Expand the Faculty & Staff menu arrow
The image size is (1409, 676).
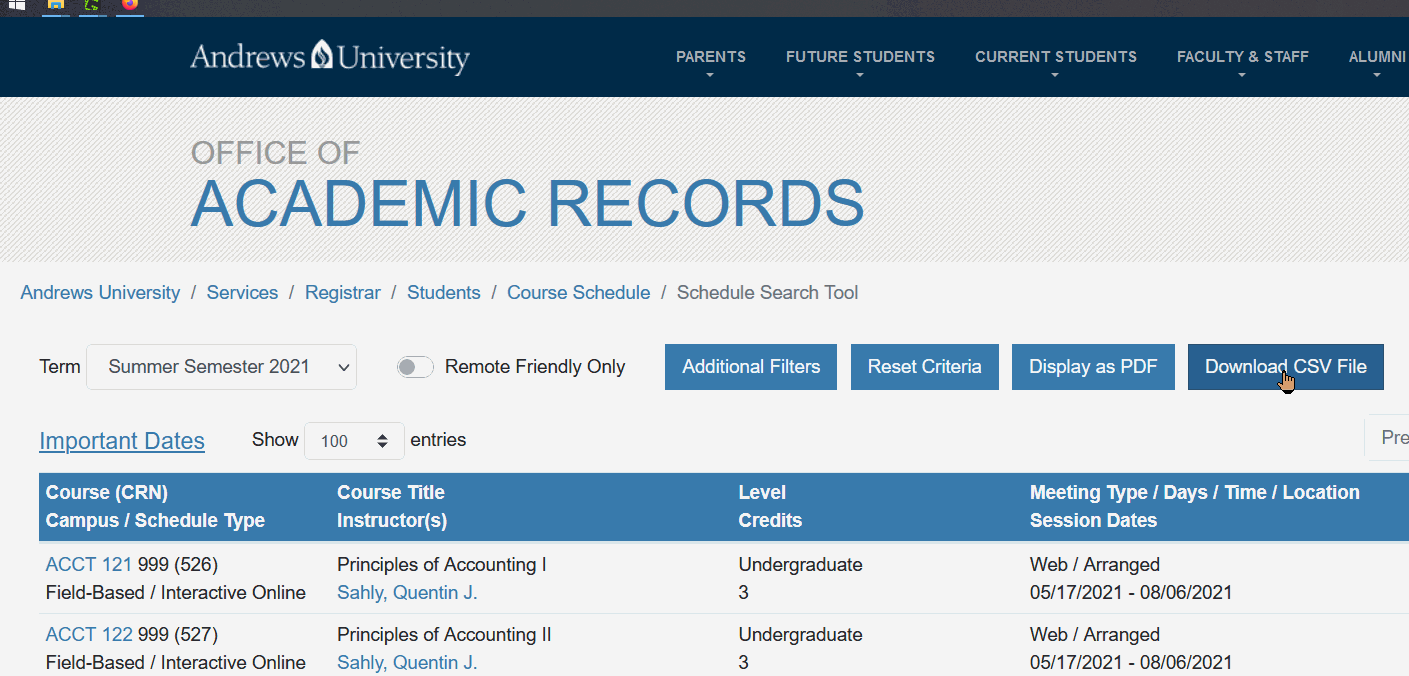point(1242,75)
